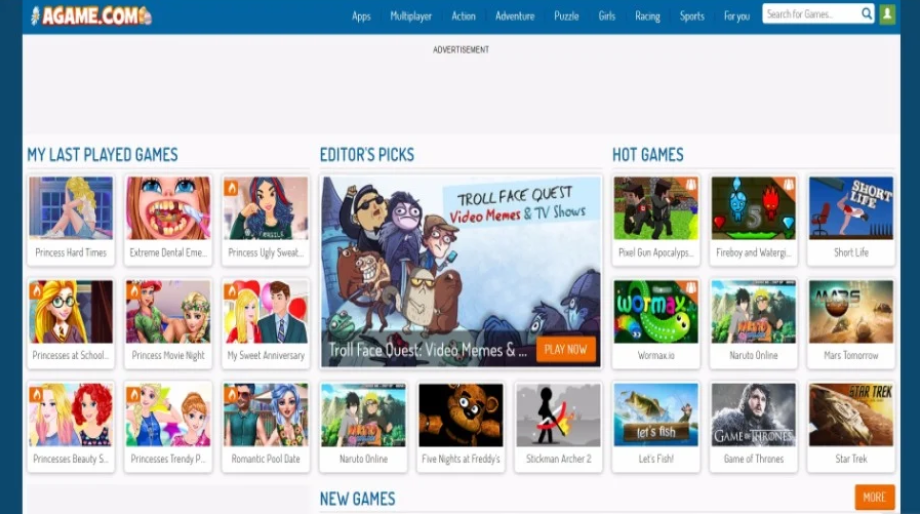This screenshot has height=514, width=920.
Task: Click the Star Trek title text
Action: 851,459
